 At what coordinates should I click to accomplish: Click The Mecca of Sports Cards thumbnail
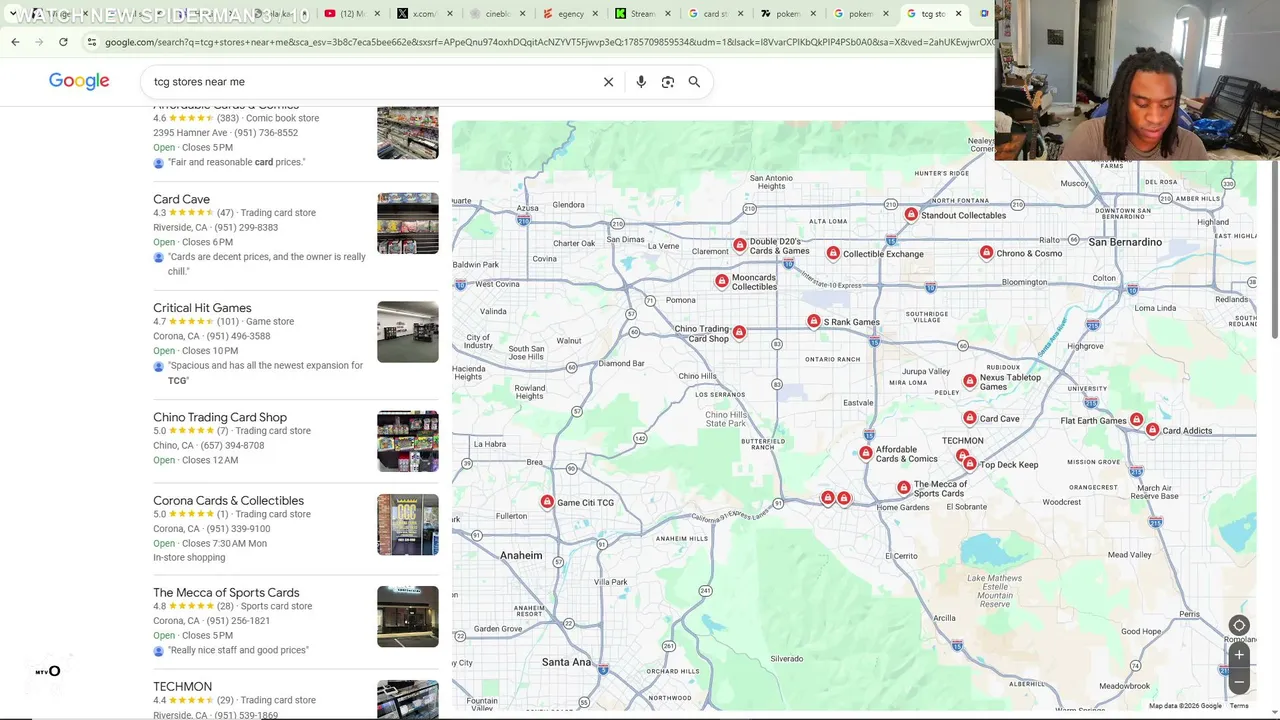click(x=408, y=616)
